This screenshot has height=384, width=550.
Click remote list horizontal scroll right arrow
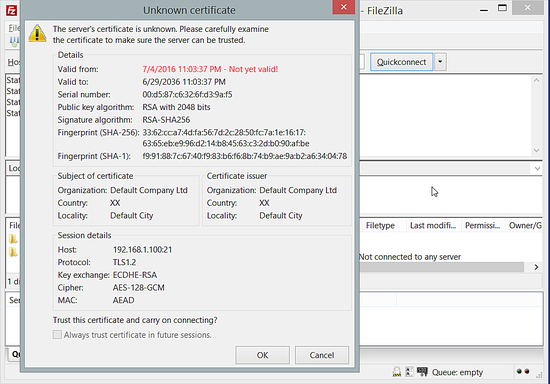(536, 267)
